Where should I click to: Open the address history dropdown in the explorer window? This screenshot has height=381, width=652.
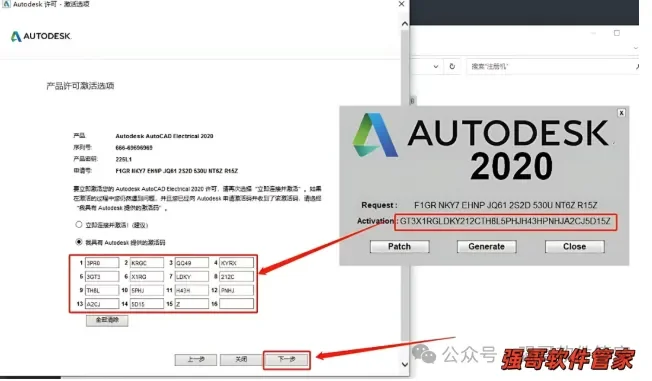click(x=435, y=66)
